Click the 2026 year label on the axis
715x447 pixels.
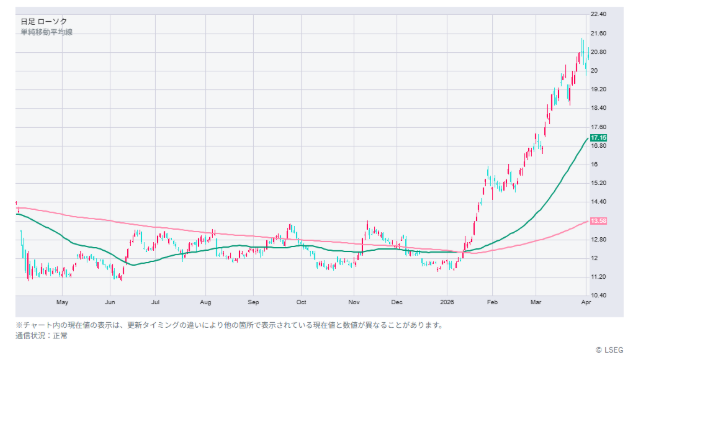click(447, 301)
